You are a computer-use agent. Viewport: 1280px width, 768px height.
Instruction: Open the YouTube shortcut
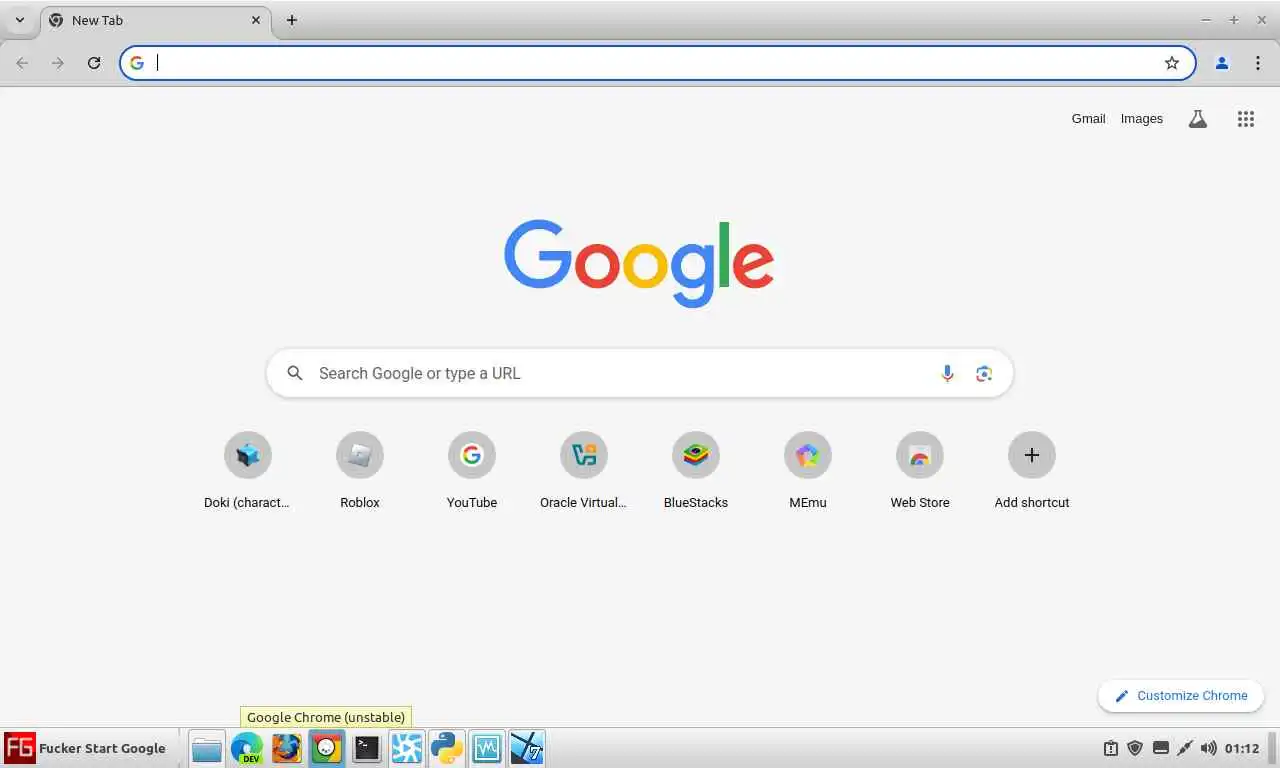click(x=472, y=471)
